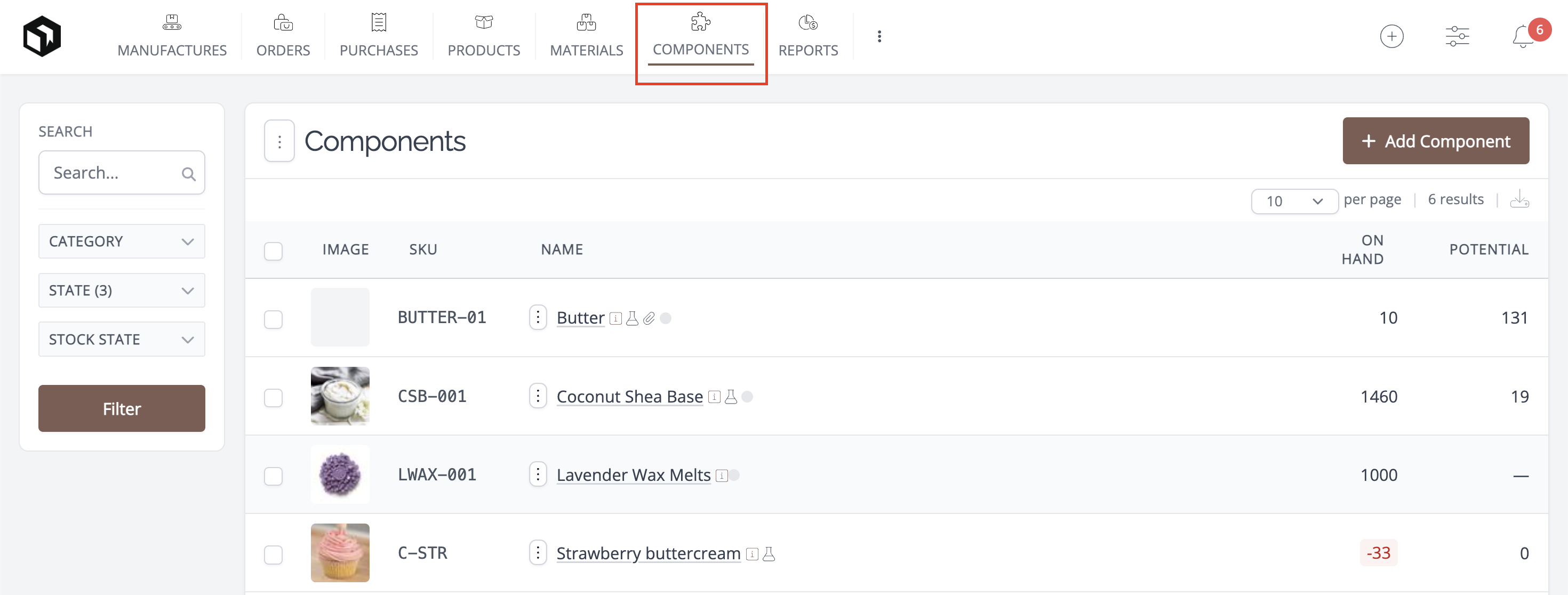Tick the checkbox for BUTTER-01 row
The width and height of the screenshot is (1568, 595).
(x=273, y=319)
